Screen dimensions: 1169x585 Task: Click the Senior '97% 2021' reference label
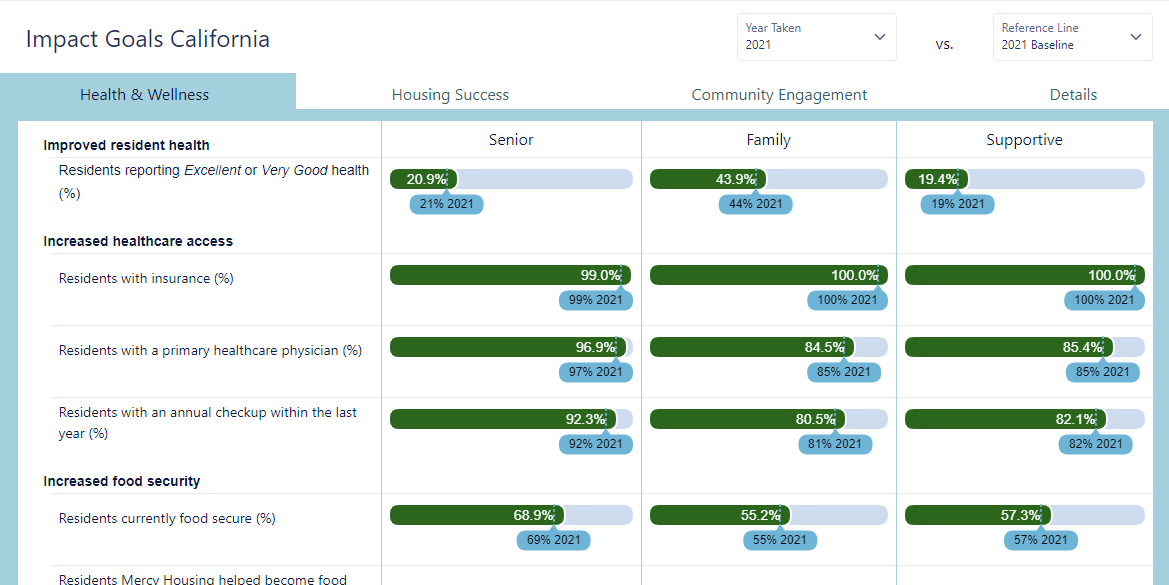(x=596, y=372)
